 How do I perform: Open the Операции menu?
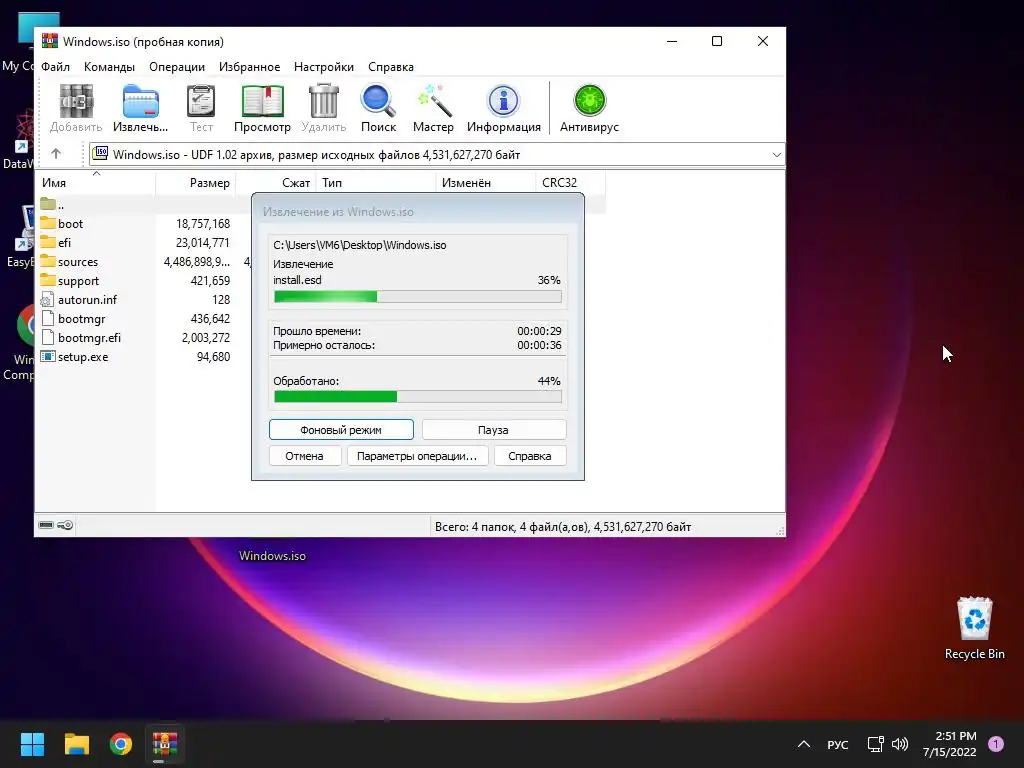click(x=177, y=67)
